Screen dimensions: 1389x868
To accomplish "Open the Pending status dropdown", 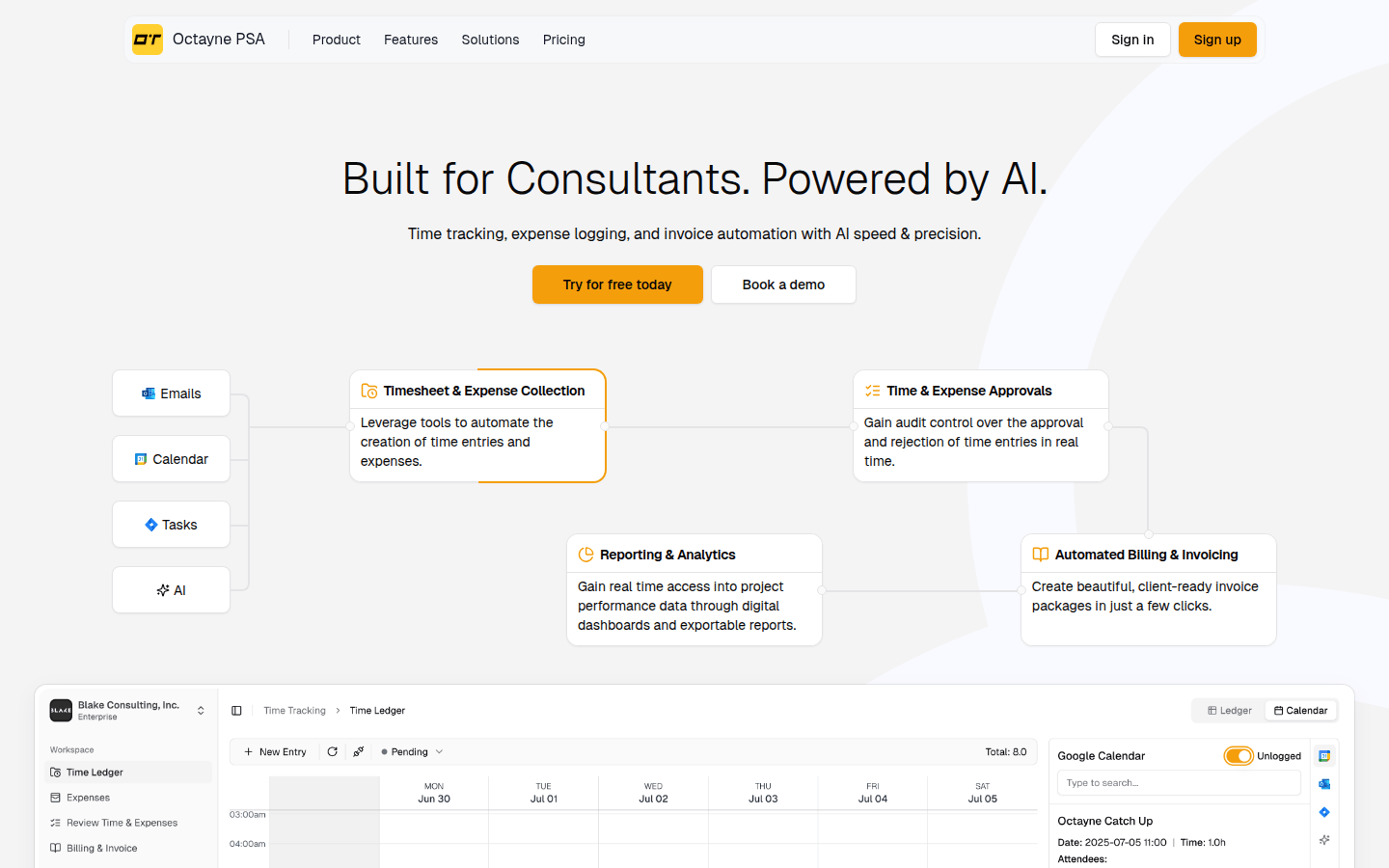I will click(411, 751).
